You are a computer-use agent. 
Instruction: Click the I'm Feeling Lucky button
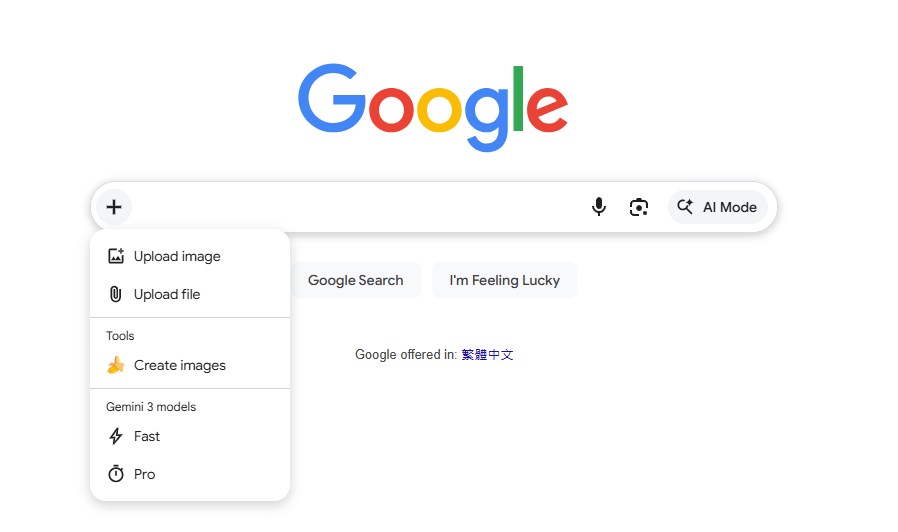click(505, 280)
